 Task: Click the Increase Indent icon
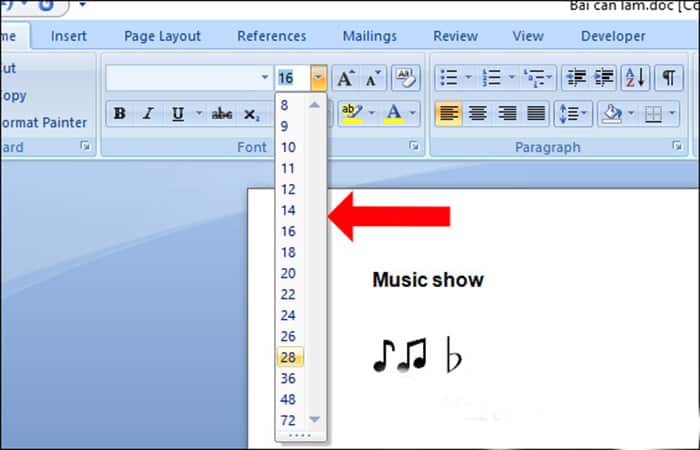click(604, 78)
